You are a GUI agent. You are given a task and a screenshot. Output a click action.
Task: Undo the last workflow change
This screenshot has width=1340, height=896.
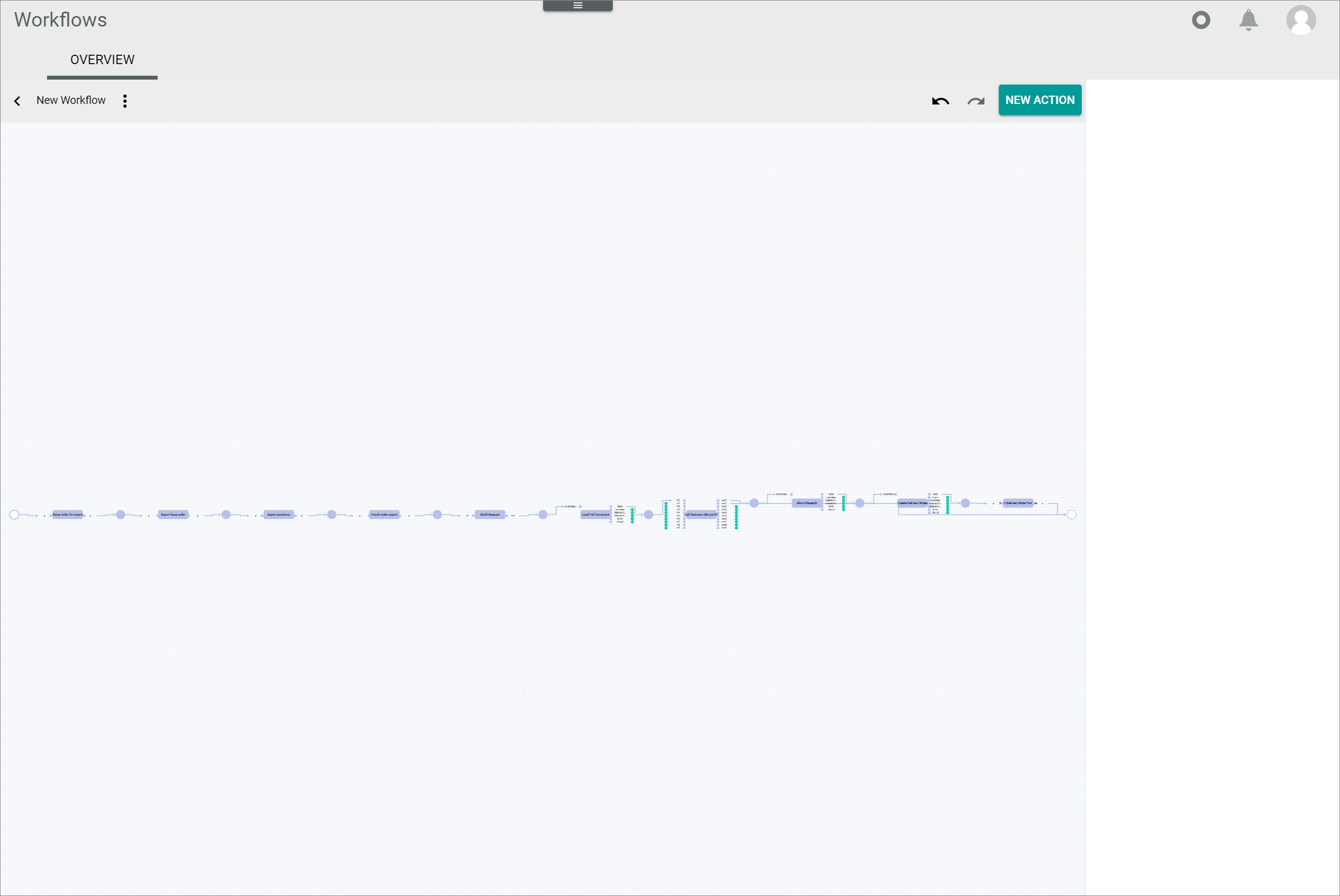tap(940, 101)
